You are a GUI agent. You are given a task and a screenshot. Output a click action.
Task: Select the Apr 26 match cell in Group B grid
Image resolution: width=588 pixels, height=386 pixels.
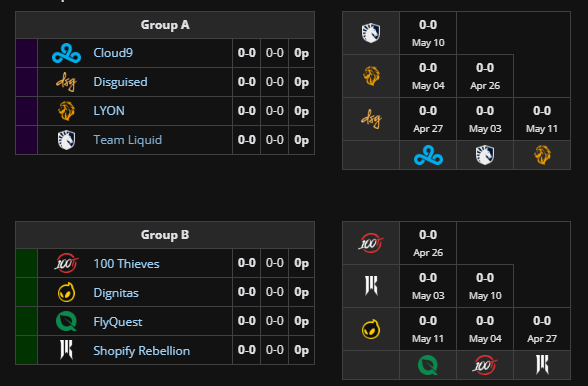point(428,243)
